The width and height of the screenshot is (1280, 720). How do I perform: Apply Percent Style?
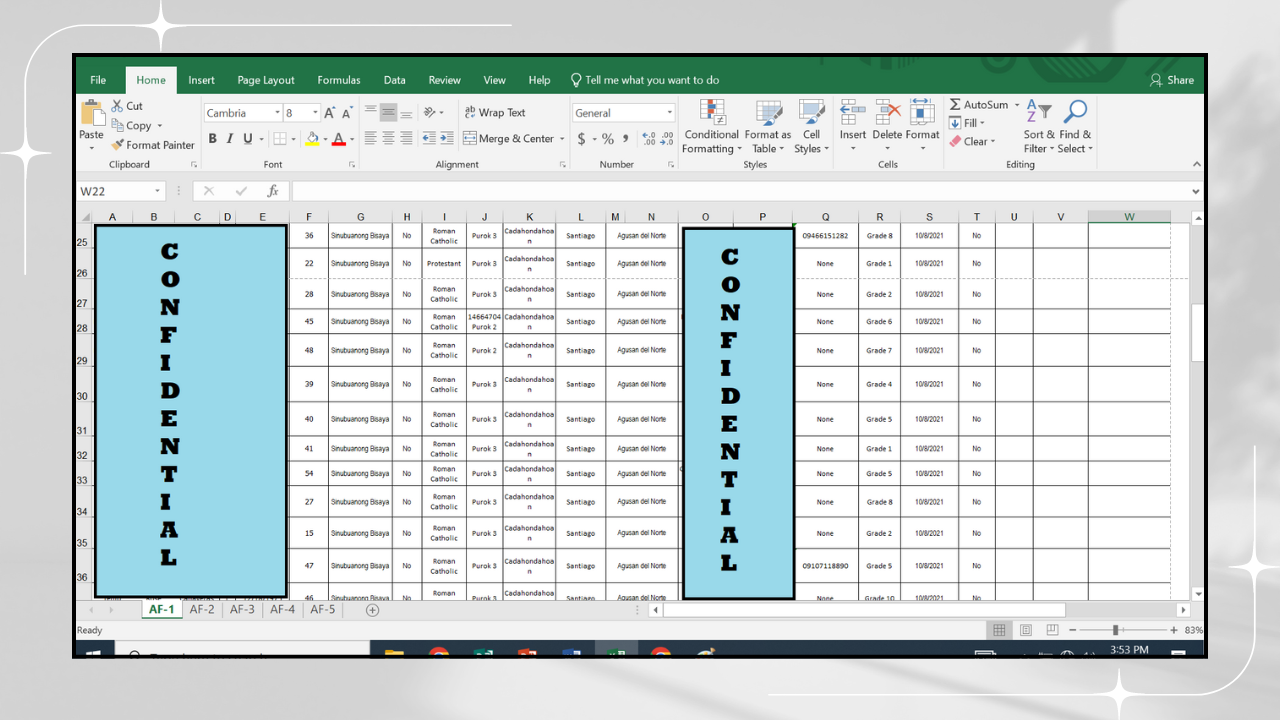pyautogui.click(x=607, y=139)
